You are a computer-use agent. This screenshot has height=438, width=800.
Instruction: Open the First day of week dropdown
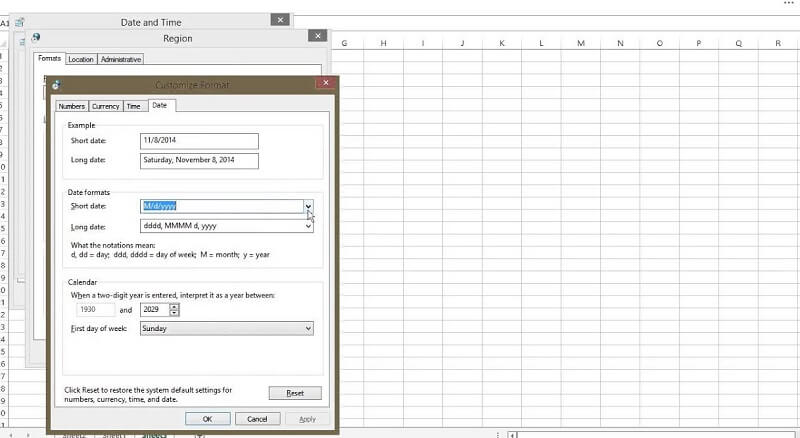coord(308,328)
